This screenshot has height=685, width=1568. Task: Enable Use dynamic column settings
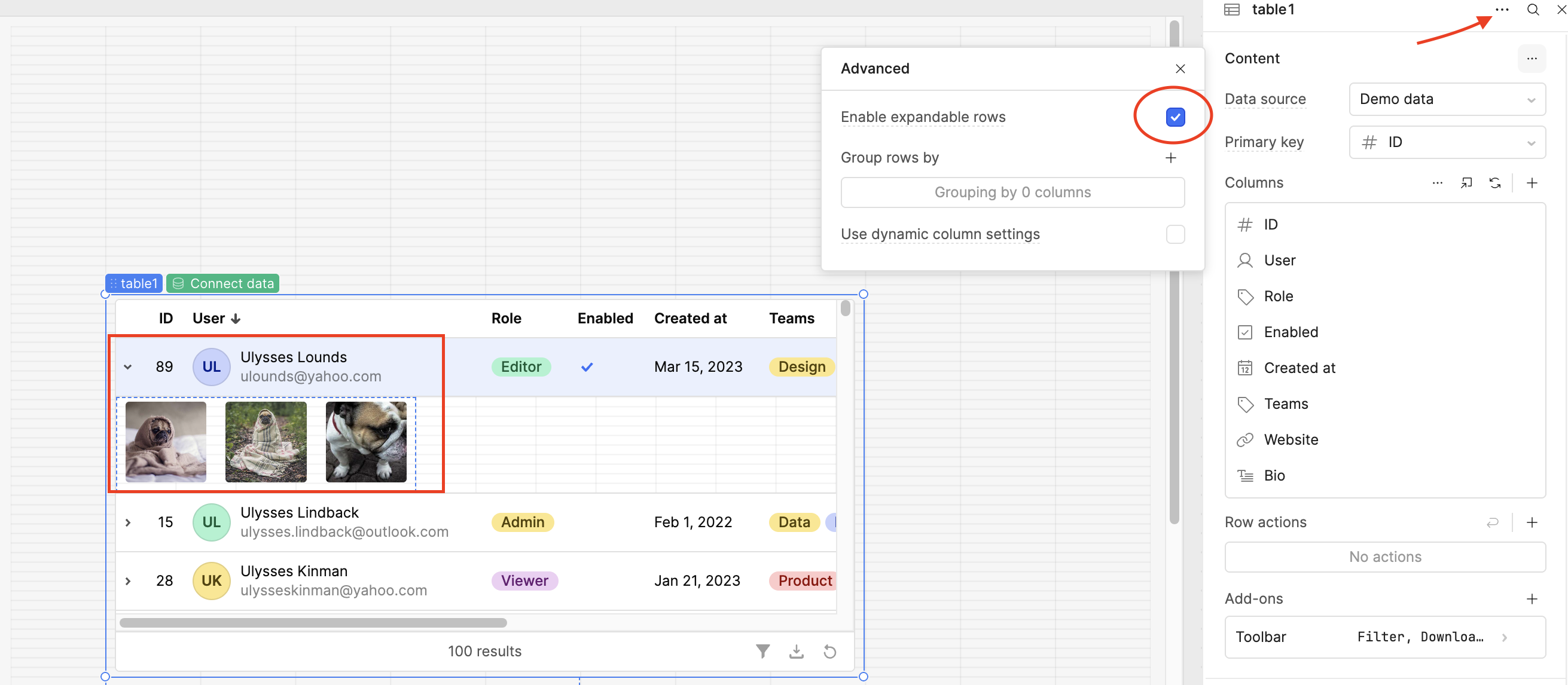[1175, 234]
